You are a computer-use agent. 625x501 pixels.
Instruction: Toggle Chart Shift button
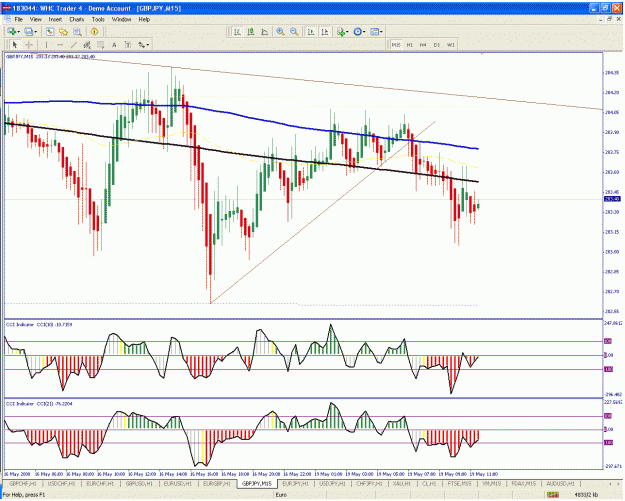325,31
